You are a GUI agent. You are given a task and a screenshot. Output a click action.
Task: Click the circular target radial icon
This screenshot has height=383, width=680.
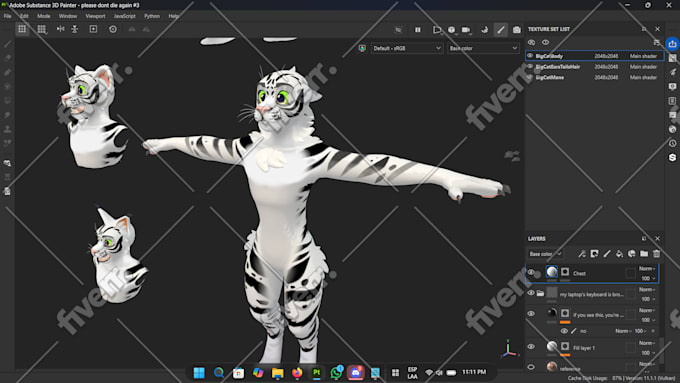click(113, 29)
